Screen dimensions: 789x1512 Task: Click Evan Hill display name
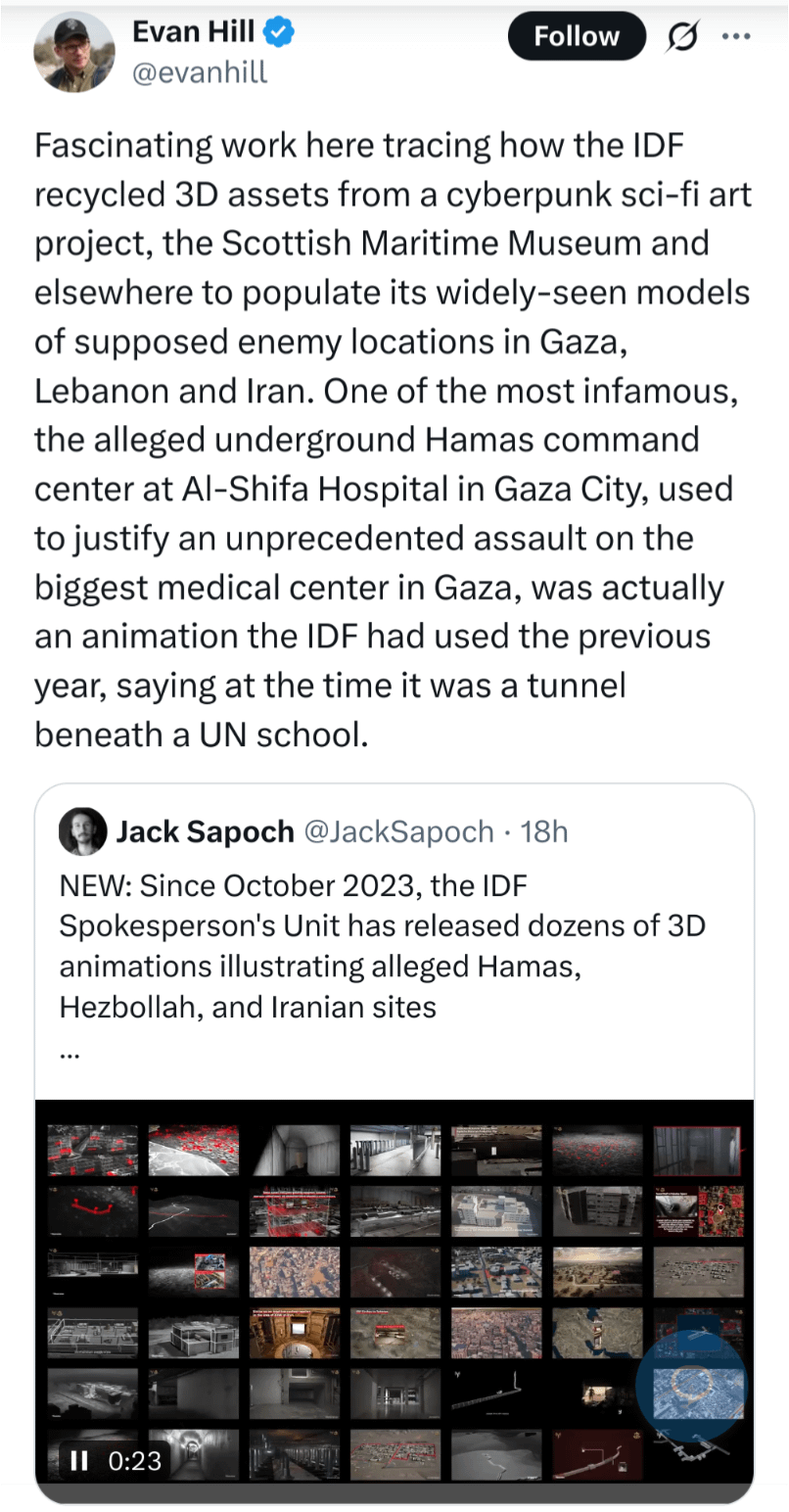(x=194, y=32)
